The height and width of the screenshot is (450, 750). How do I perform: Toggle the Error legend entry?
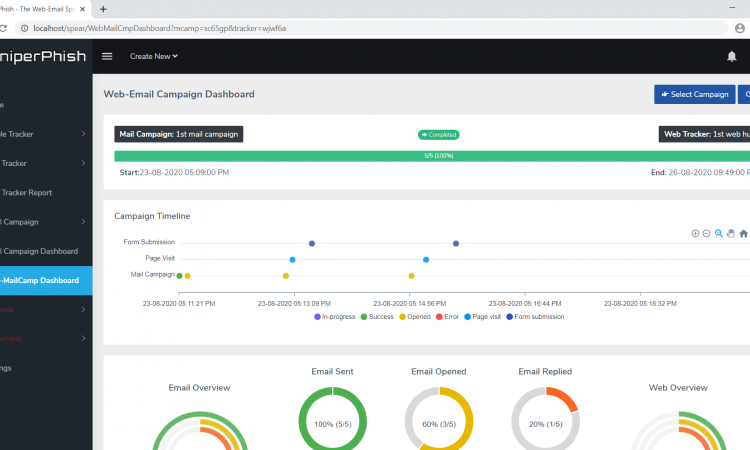447,317
